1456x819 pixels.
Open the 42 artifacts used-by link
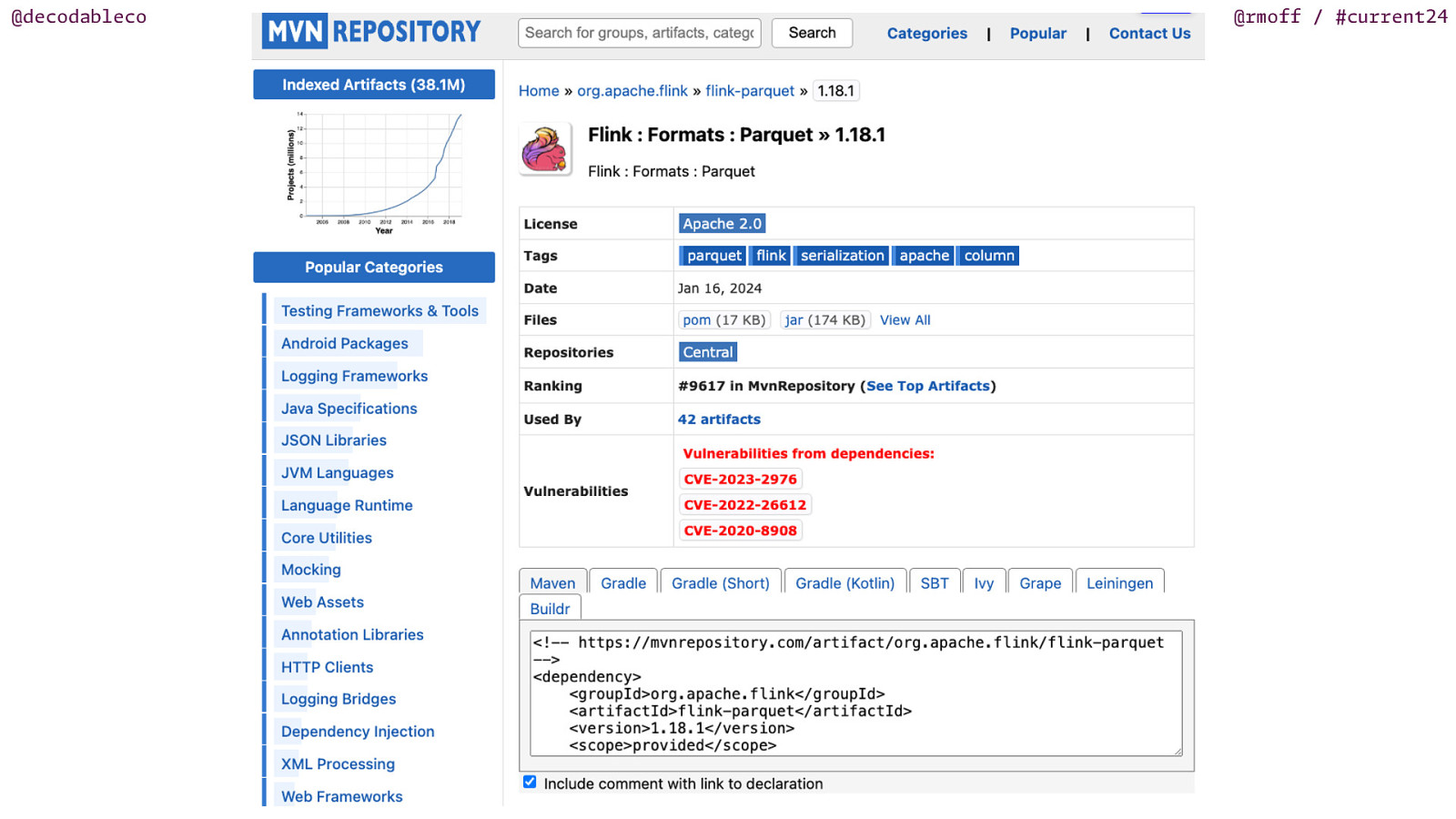[719, 420]
